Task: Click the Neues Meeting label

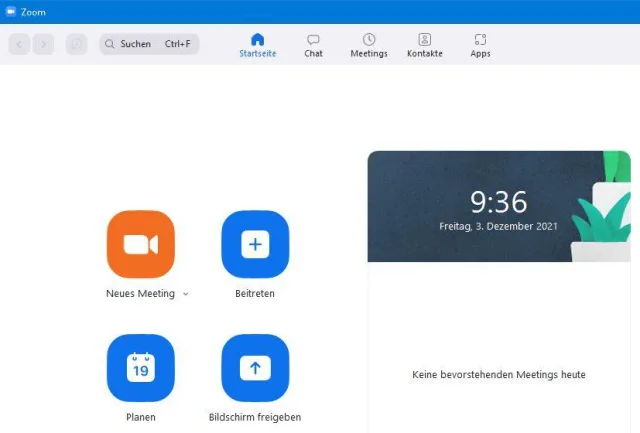Action: click(140, 293)
